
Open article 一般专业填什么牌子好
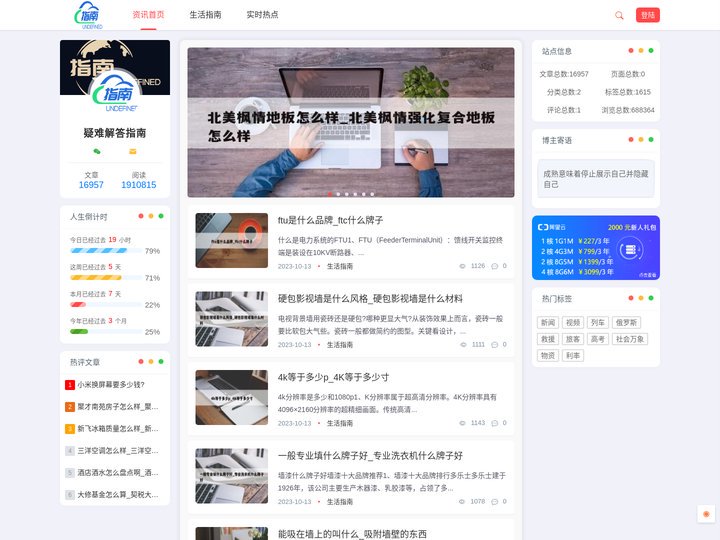pyautogui.click(x=370, y=456)
